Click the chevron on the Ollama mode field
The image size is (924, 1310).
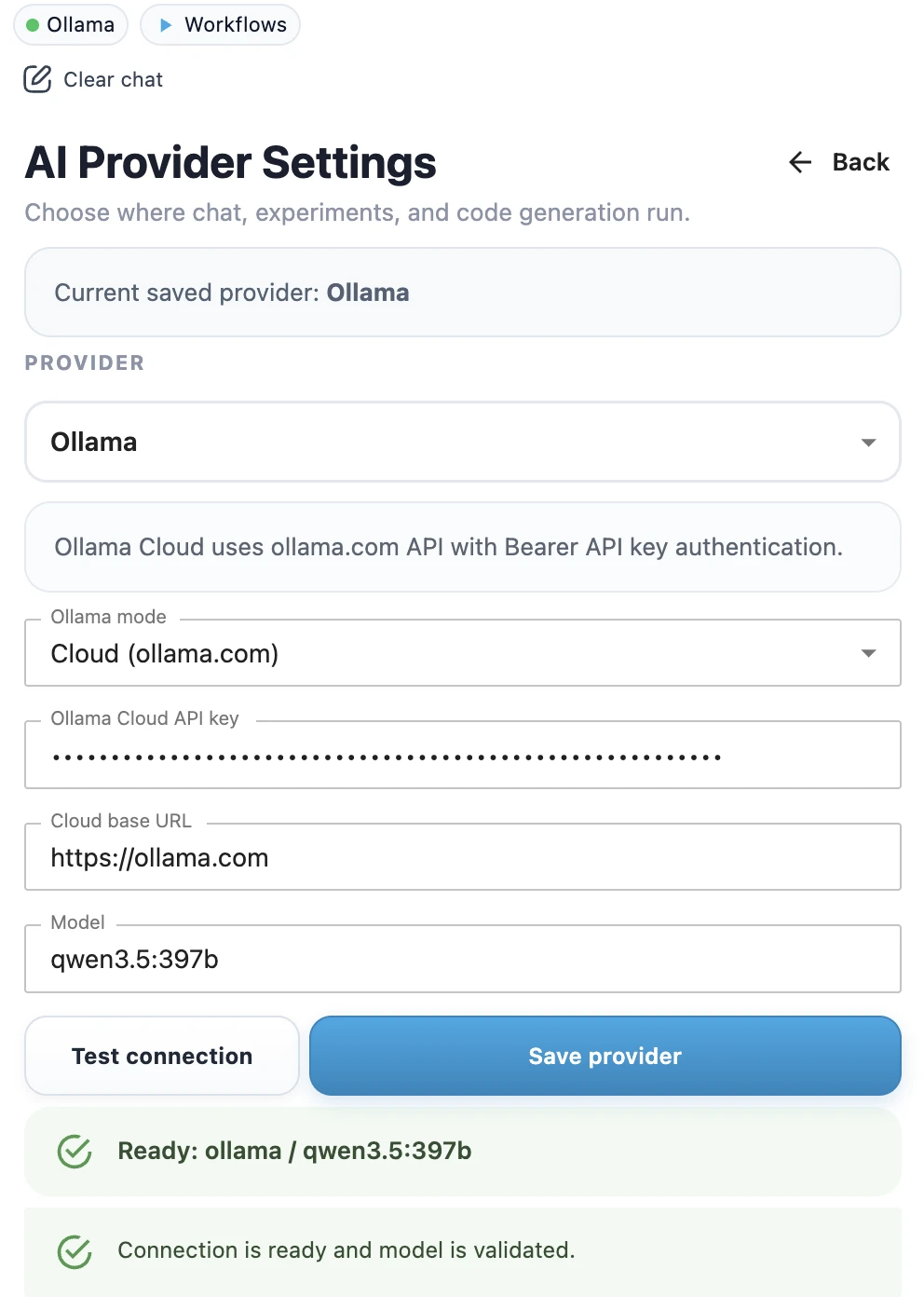coord(868,653)
